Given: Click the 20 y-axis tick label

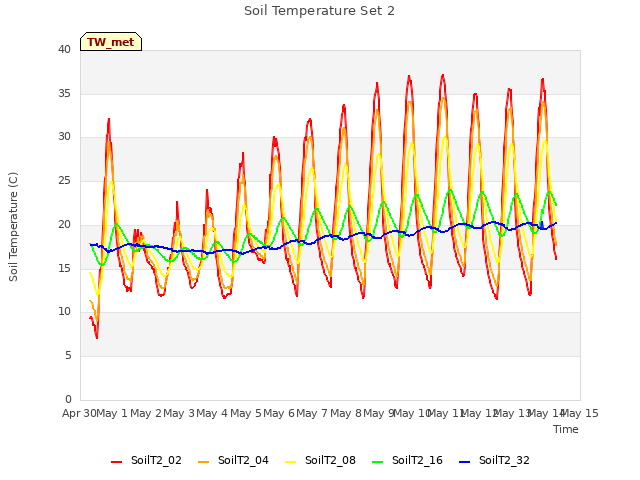Looking at the screenshot, I should tap(64, 224).
